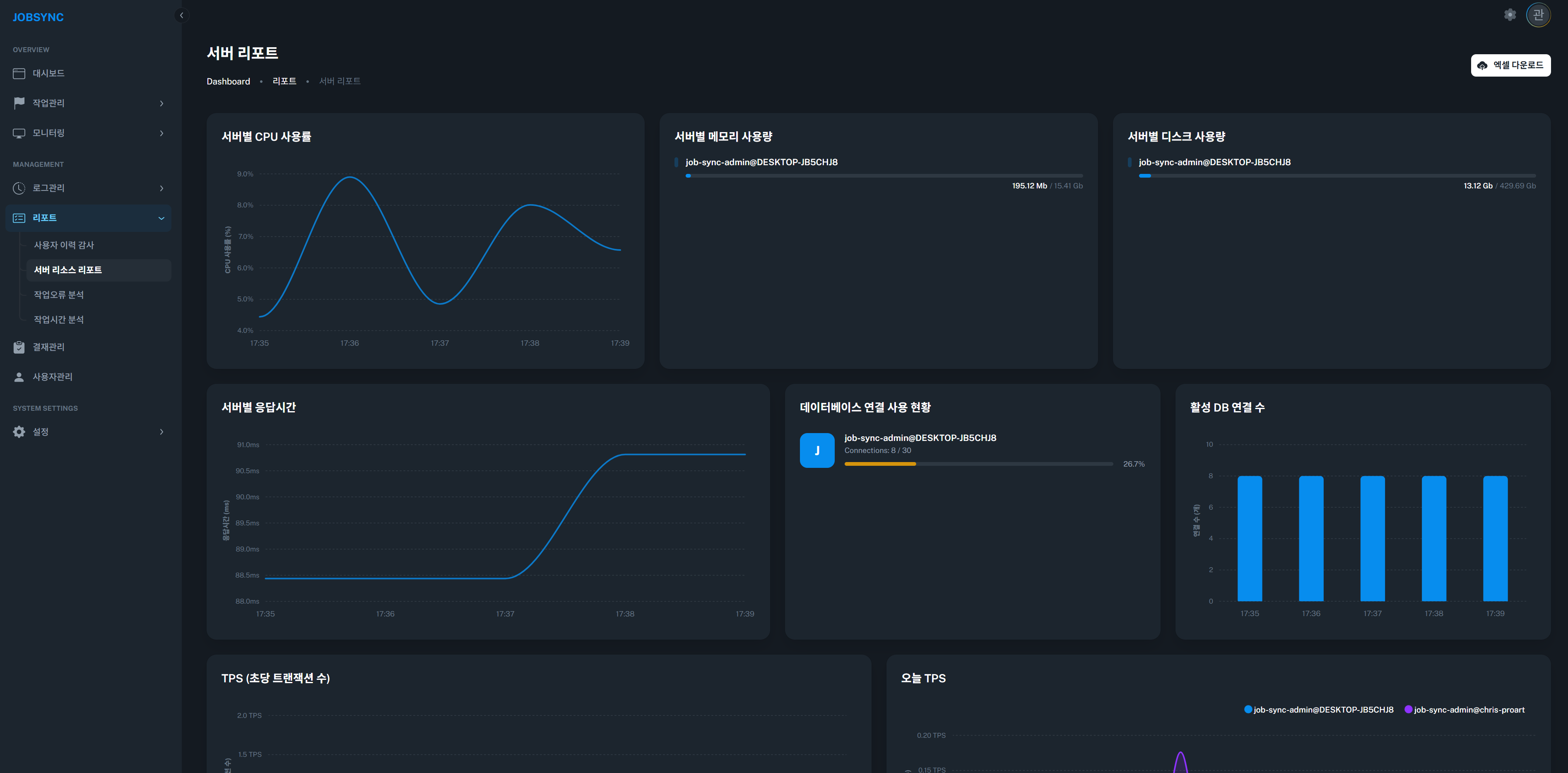Select 작업시간 분석 submenu item
The height and width of the screenshot is (773, 1568).
tap(99, 320)
